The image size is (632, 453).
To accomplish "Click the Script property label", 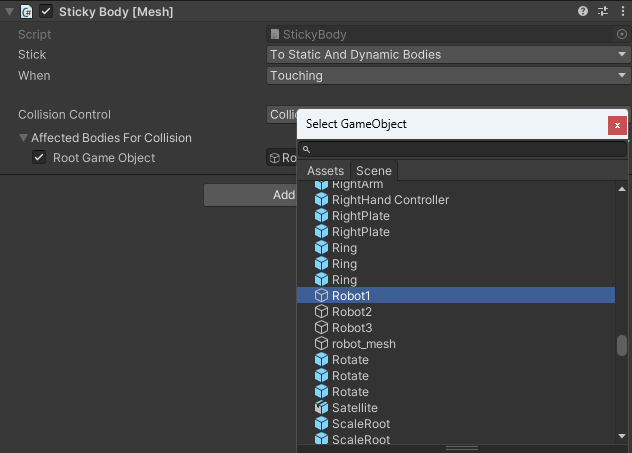I will pyautogui.click(x=34, y=34).
